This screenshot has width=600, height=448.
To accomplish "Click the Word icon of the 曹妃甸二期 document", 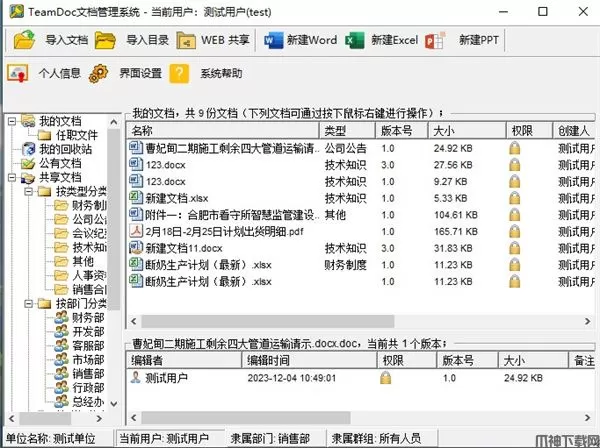I will pyautogui.click(x=136, y=148).
